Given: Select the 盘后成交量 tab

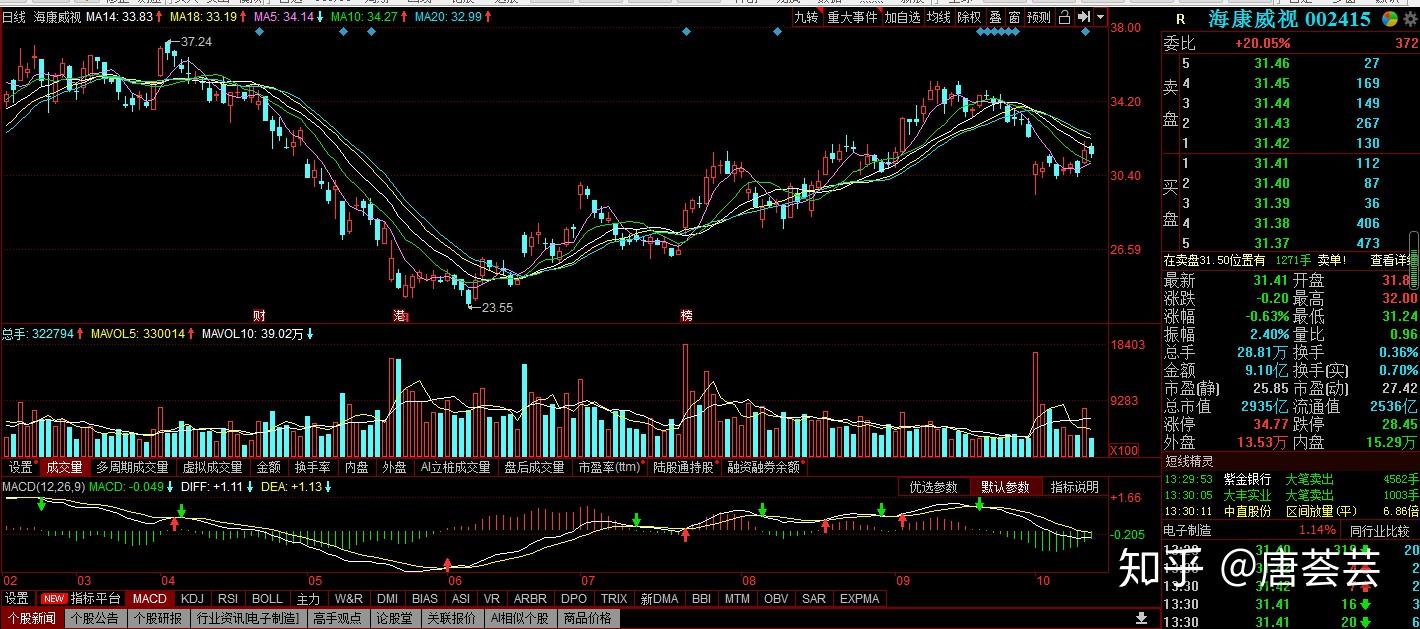Looking at the screenshot, I should 534,467.
